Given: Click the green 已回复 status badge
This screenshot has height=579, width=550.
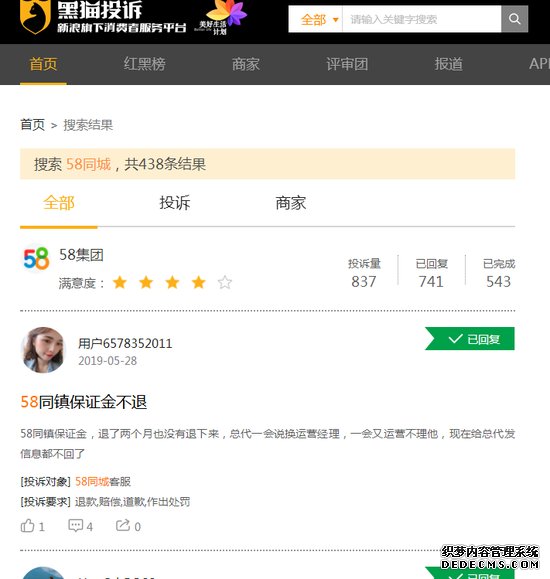Looking at the screenshot, I should point(469,339).
